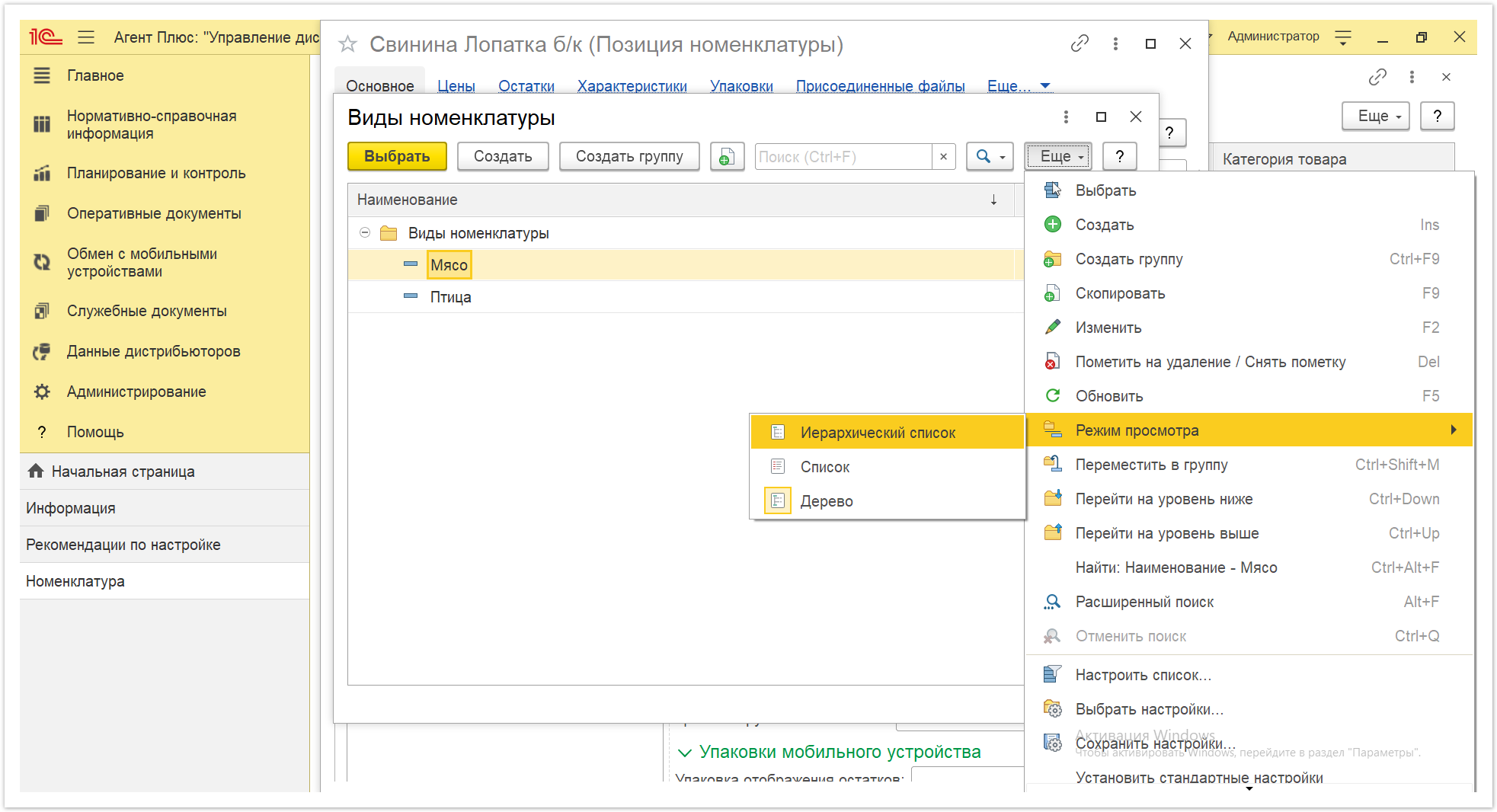Select Дерево view mode
The width and height of the screenshot is (1497, 812).
[887, 501]
